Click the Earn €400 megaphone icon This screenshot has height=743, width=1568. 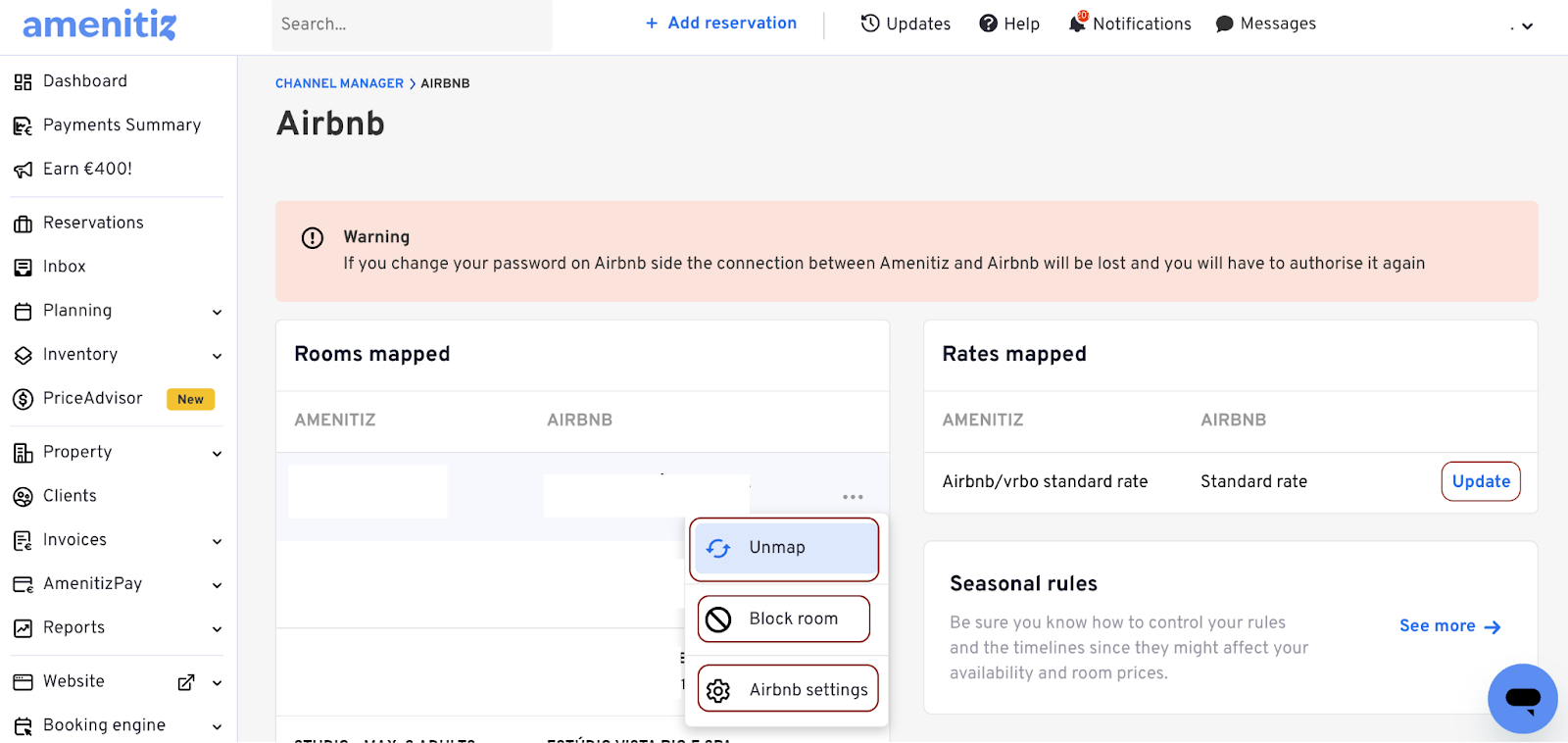(x=23, y=170)
